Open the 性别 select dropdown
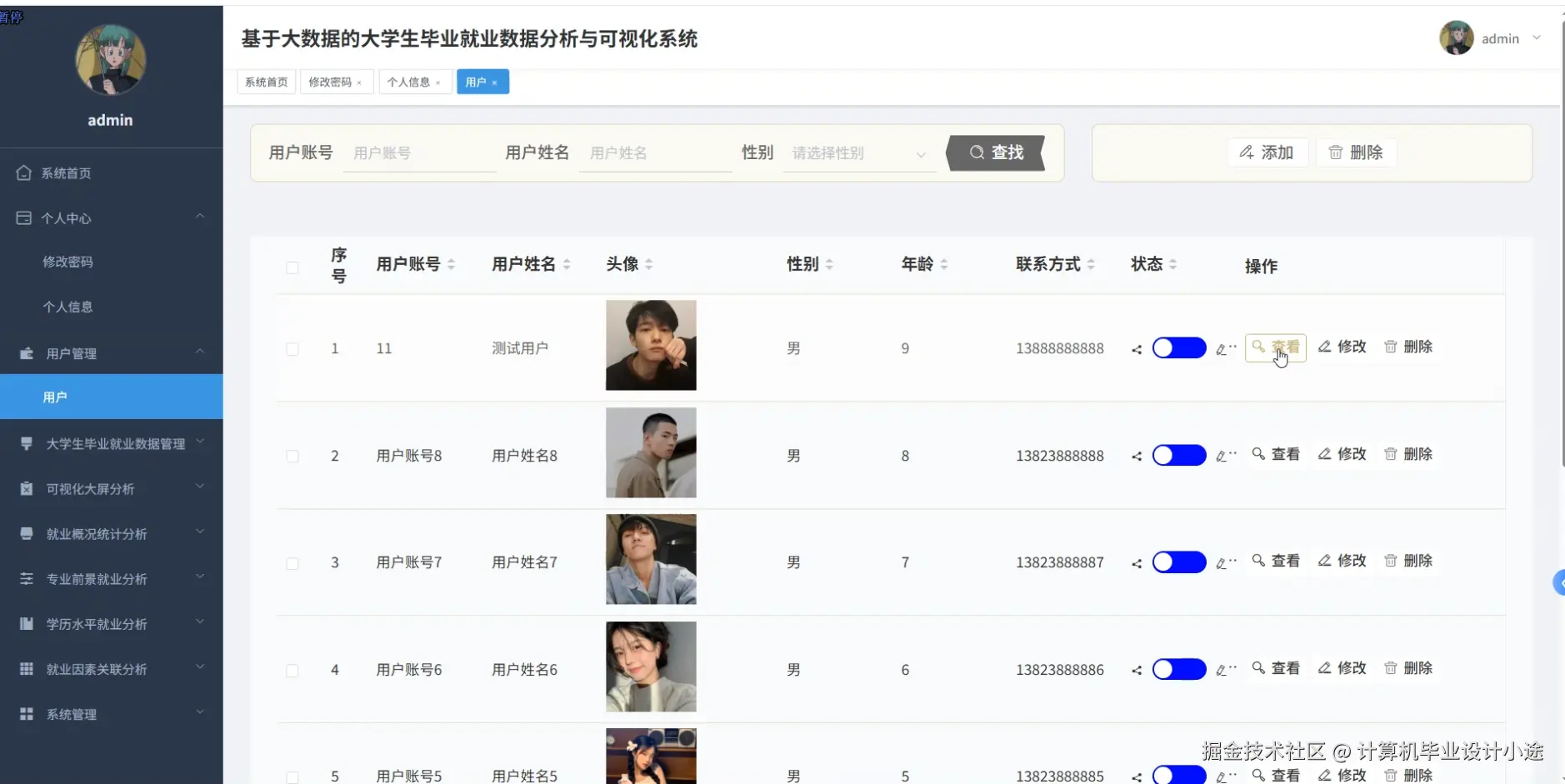 (x=858, y=153)
